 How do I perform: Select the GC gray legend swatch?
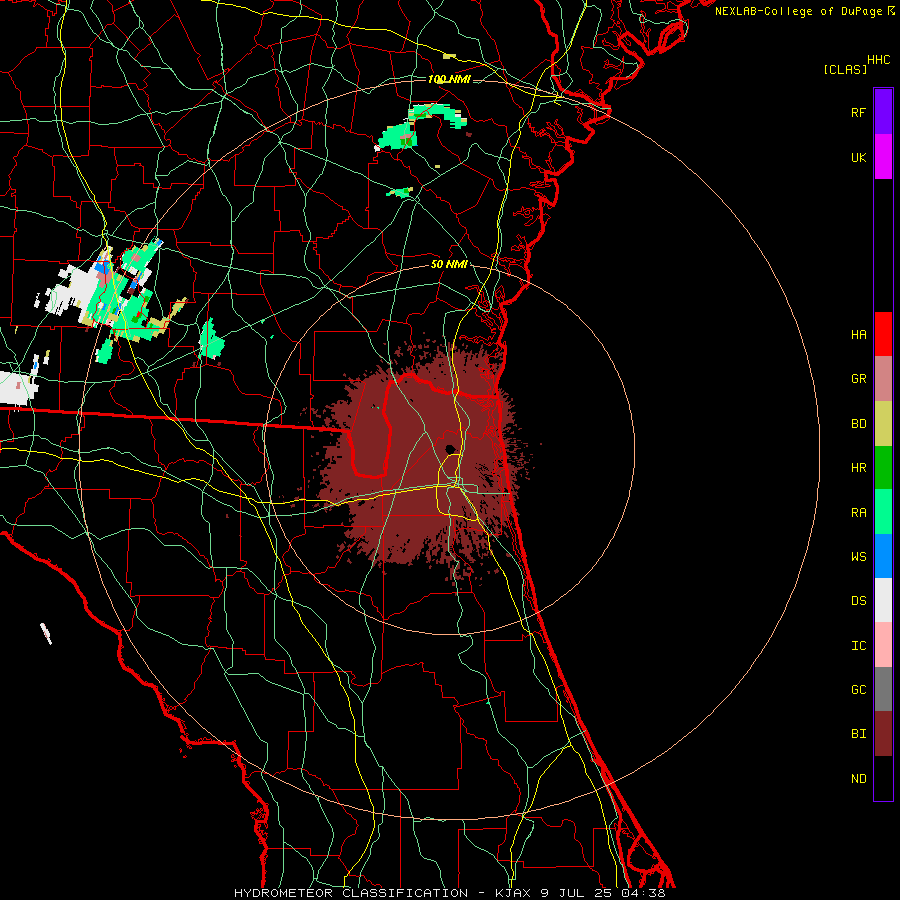[x=883, y=689]
